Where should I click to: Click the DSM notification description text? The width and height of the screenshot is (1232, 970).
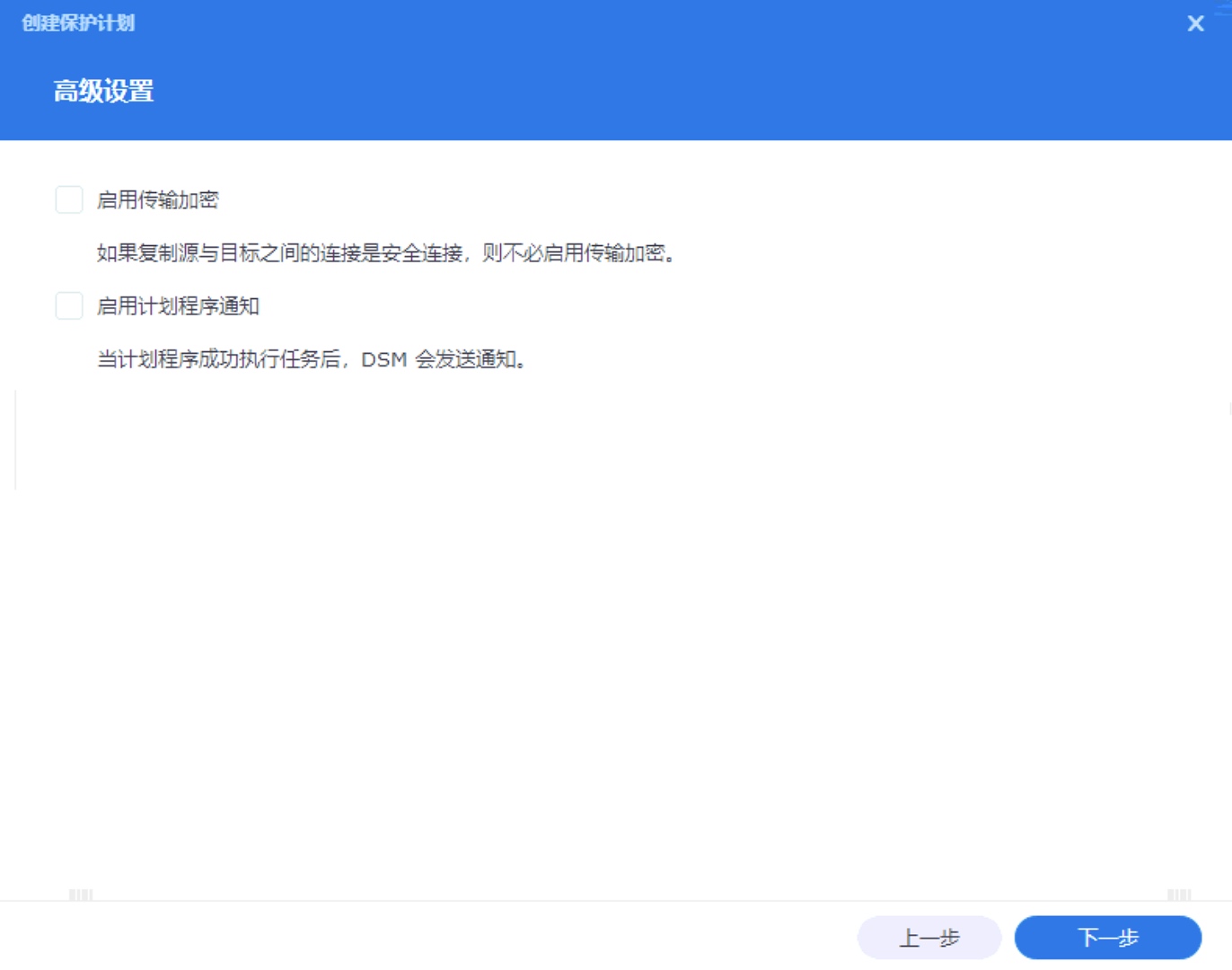(x=312, y=359)
